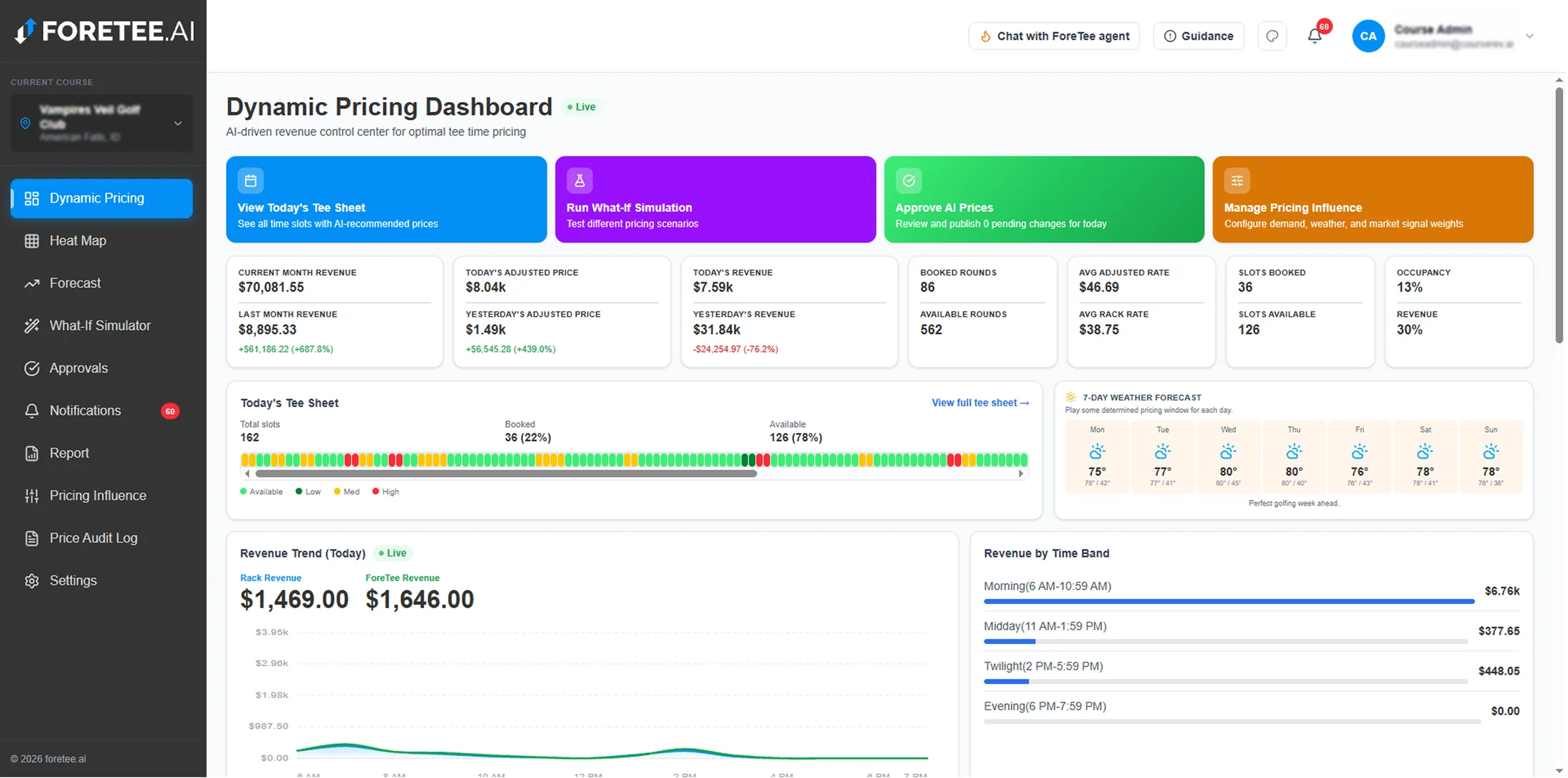Click the Live badge next to dashboard title
Screen dimensions: 1568x778
pyautogui.click(x=582, y=107)
